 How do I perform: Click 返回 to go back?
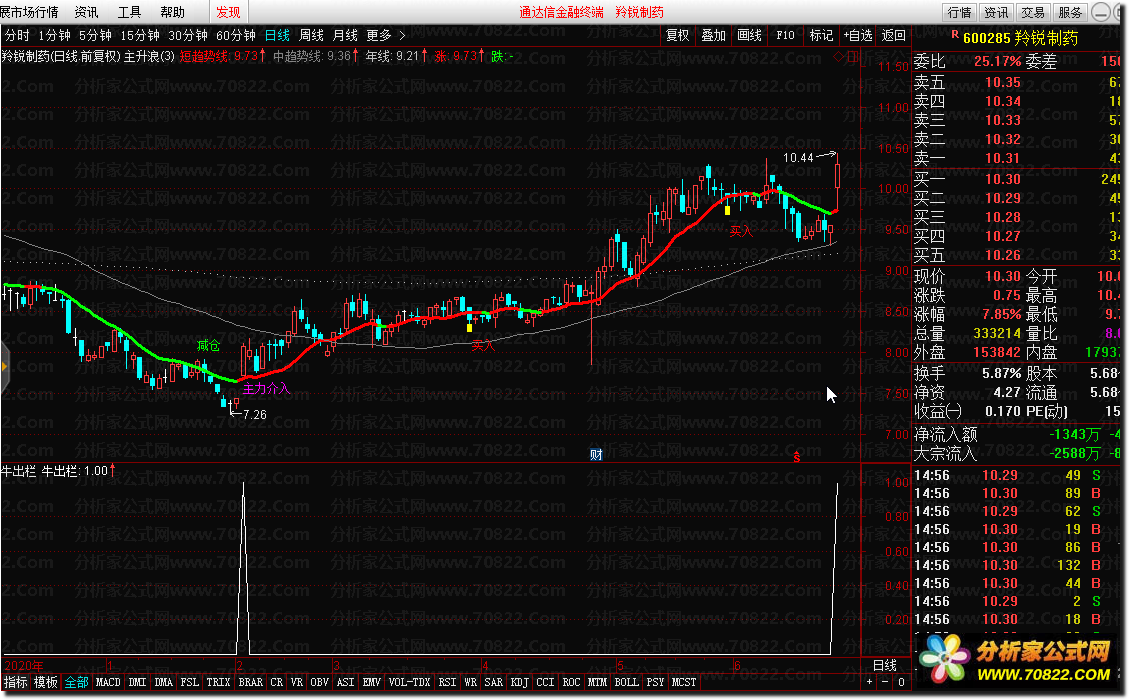894,35
